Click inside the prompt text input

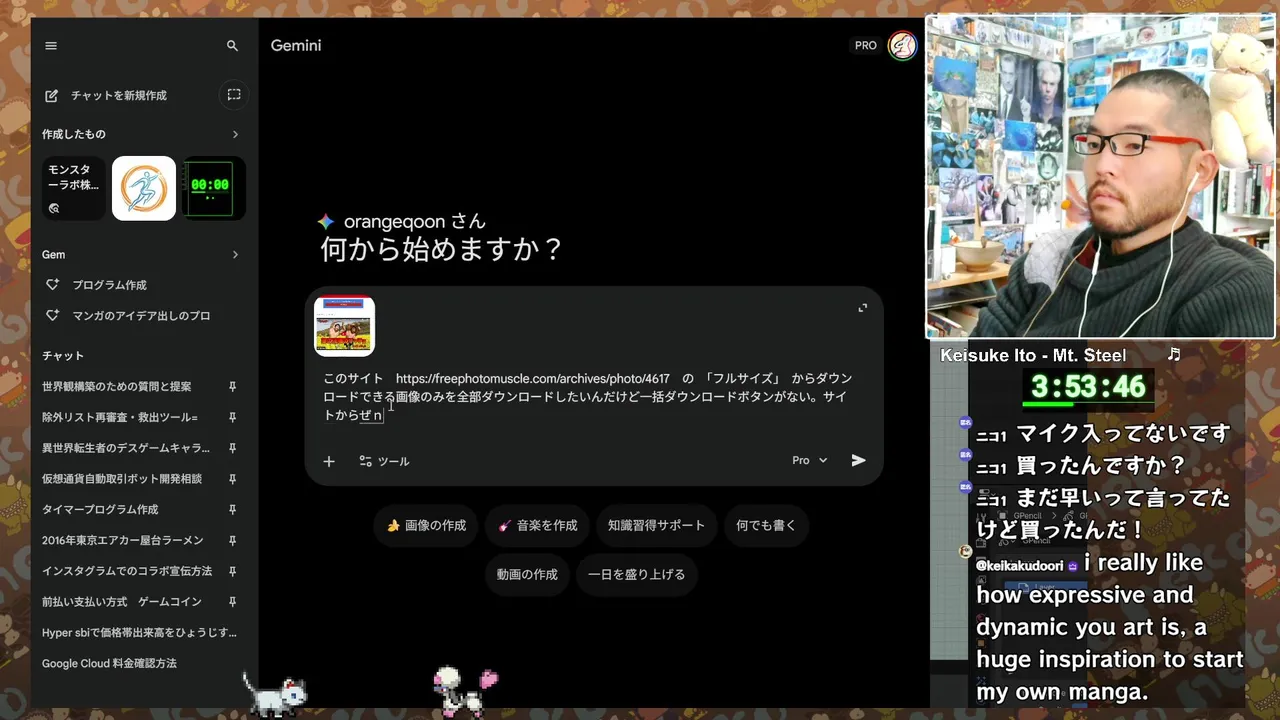tap(590, 396)
